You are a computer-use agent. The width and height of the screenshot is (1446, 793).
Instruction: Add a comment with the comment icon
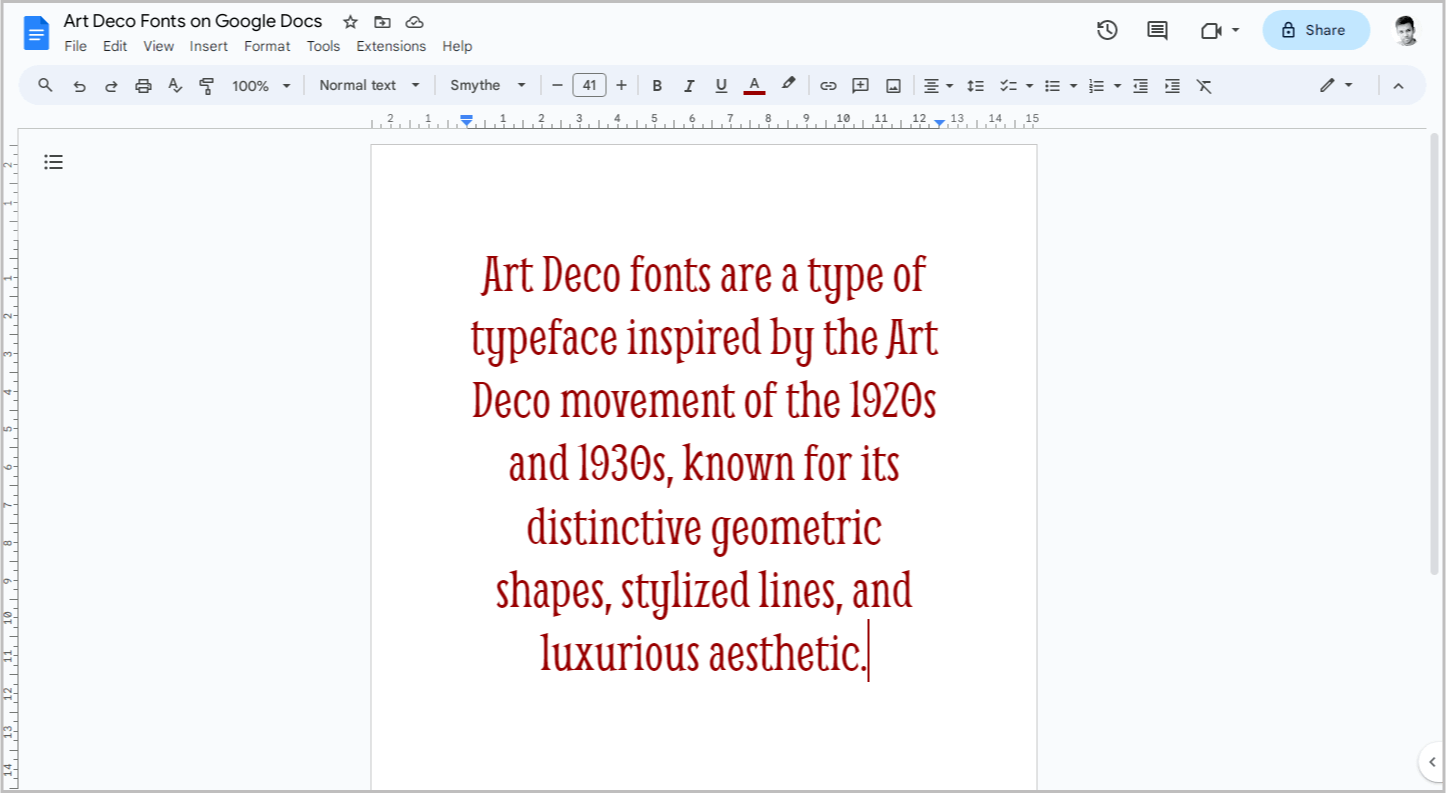(x=1156, y=30)
